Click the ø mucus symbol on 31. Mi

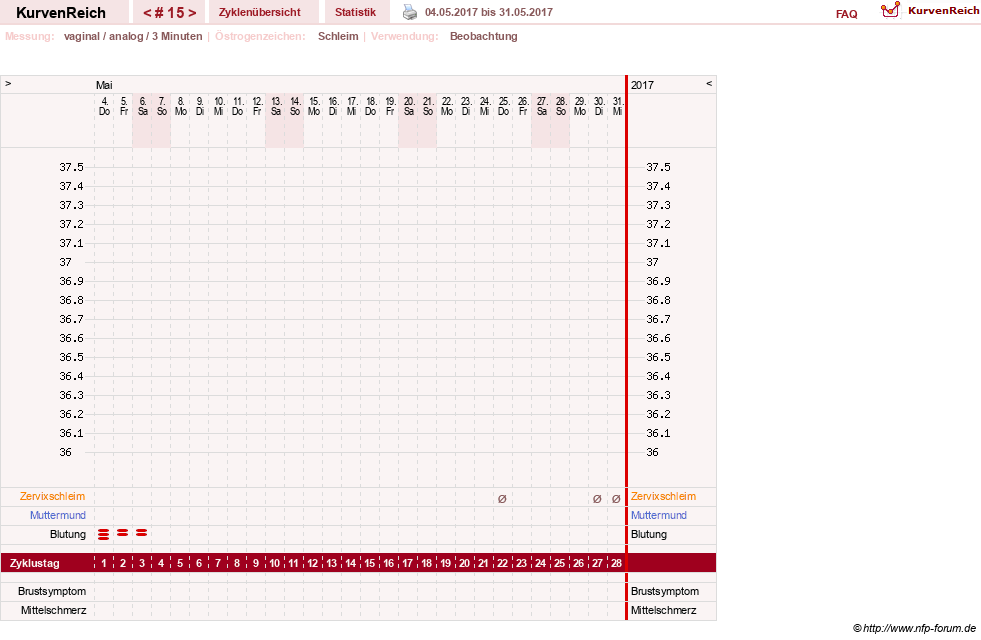pos(616,499)
